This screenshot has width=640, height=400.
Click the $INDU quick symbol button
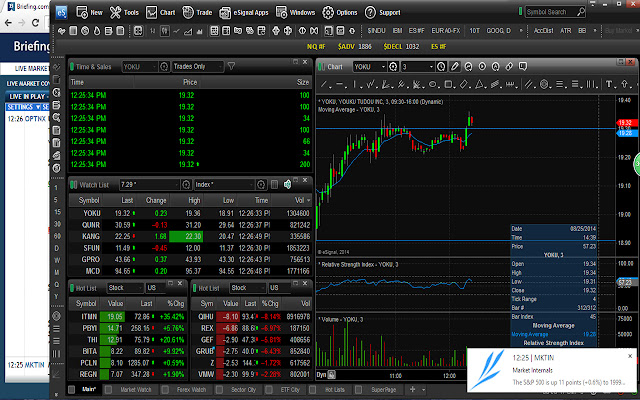pos(376,31)
